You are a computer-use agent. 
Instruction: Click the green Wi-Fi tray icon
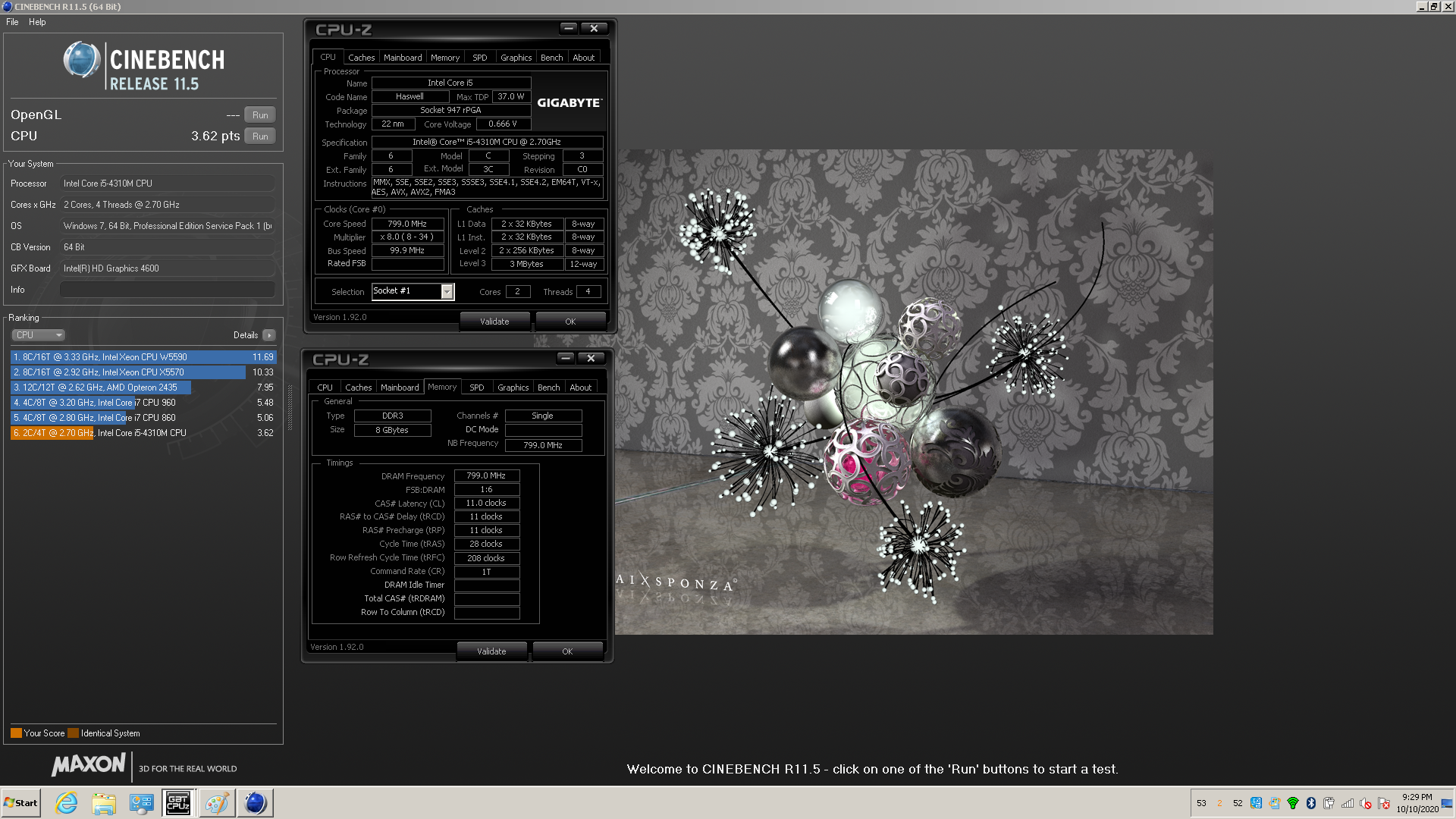point(1293,803)
